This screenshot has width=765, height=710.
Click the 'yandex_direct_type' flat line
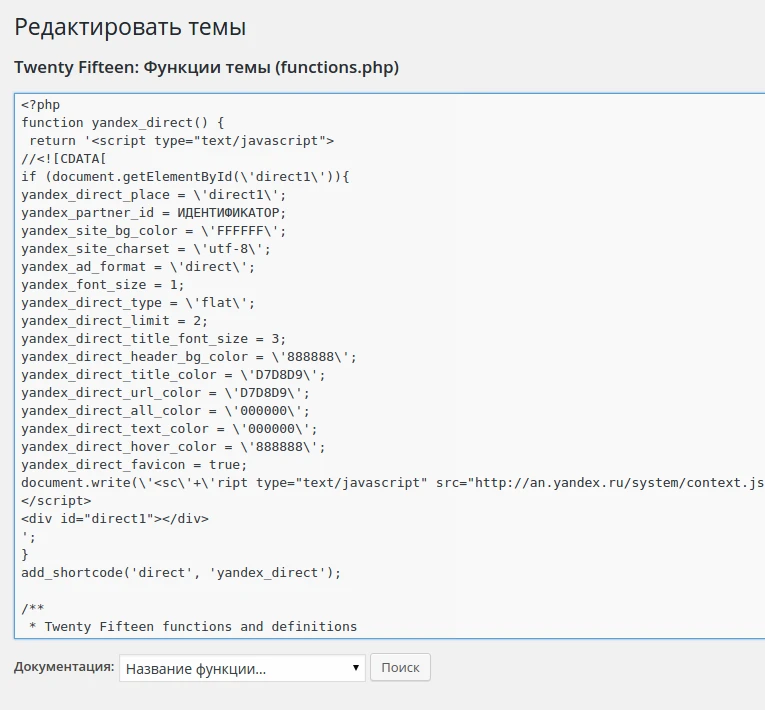138,302
